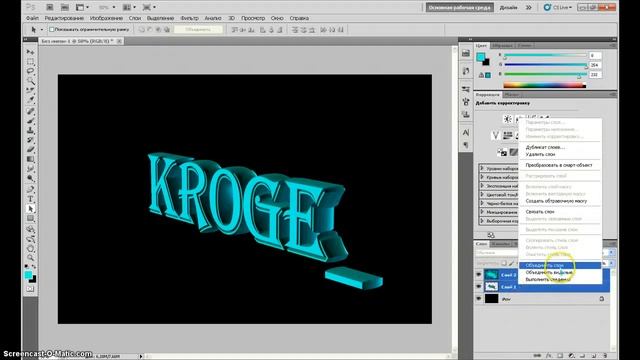Expand the Curves presets row
This screenshot has width=640, height=360.
point(482,177)
